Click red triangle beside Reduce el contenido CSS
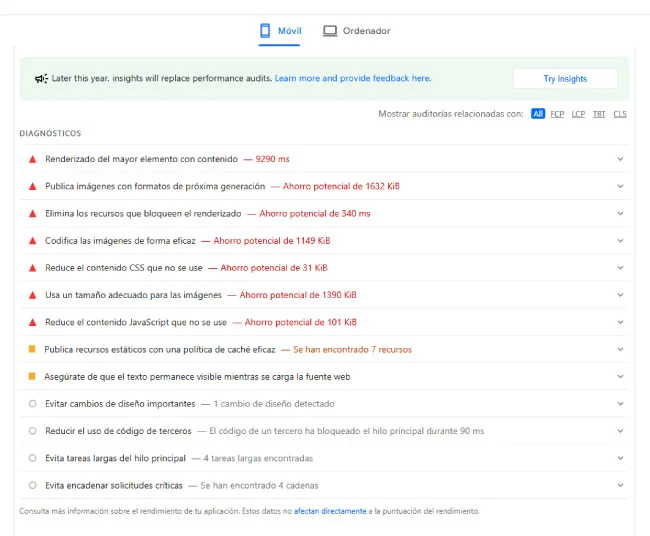Screen dimensions: 650x536 (32, 268)
